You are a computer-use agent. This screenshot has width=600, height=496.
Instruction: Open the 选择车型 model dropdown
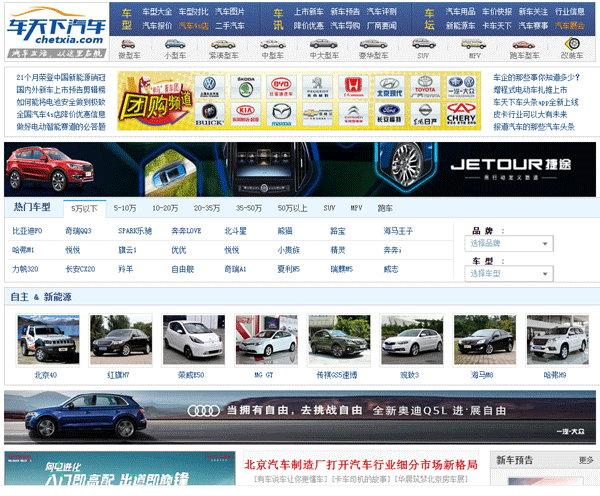click(x=509, y=274)
